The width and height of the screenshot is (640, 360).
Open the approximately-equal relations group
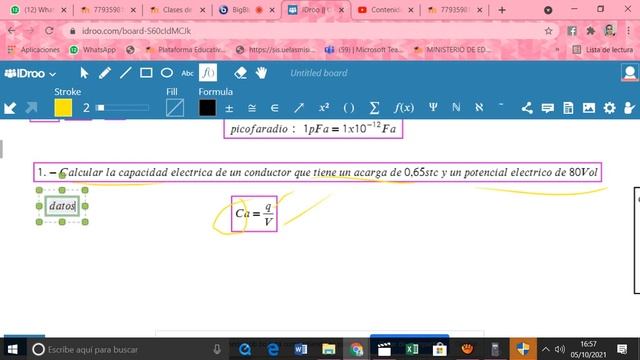pyautogui.click(x=252, y=108)
